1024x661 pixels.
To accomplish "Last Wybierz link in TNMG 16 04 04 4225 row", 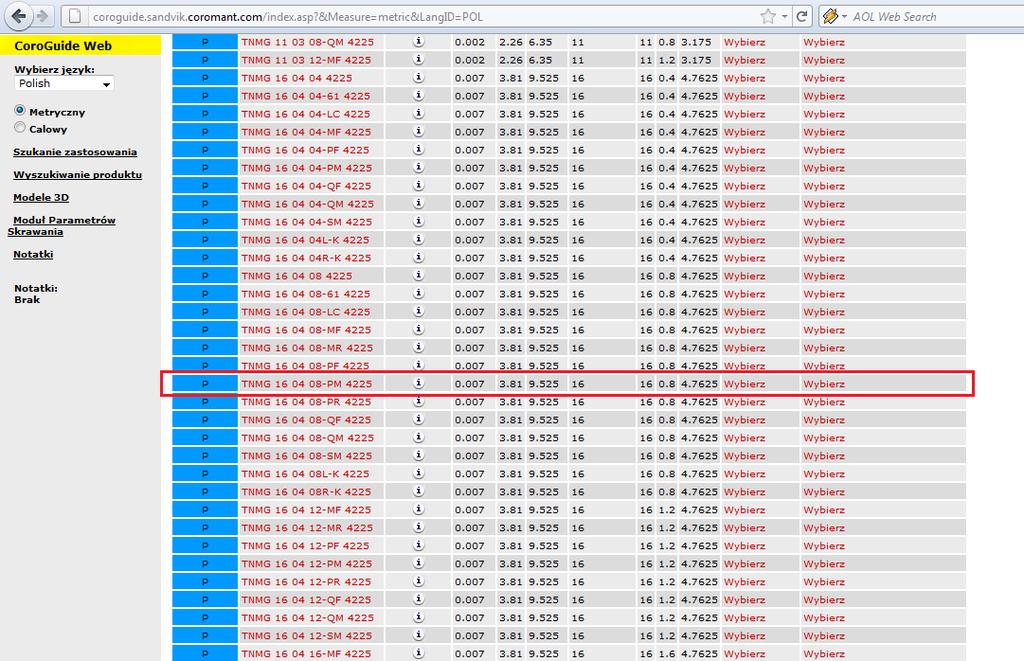I will coord(824,78).
